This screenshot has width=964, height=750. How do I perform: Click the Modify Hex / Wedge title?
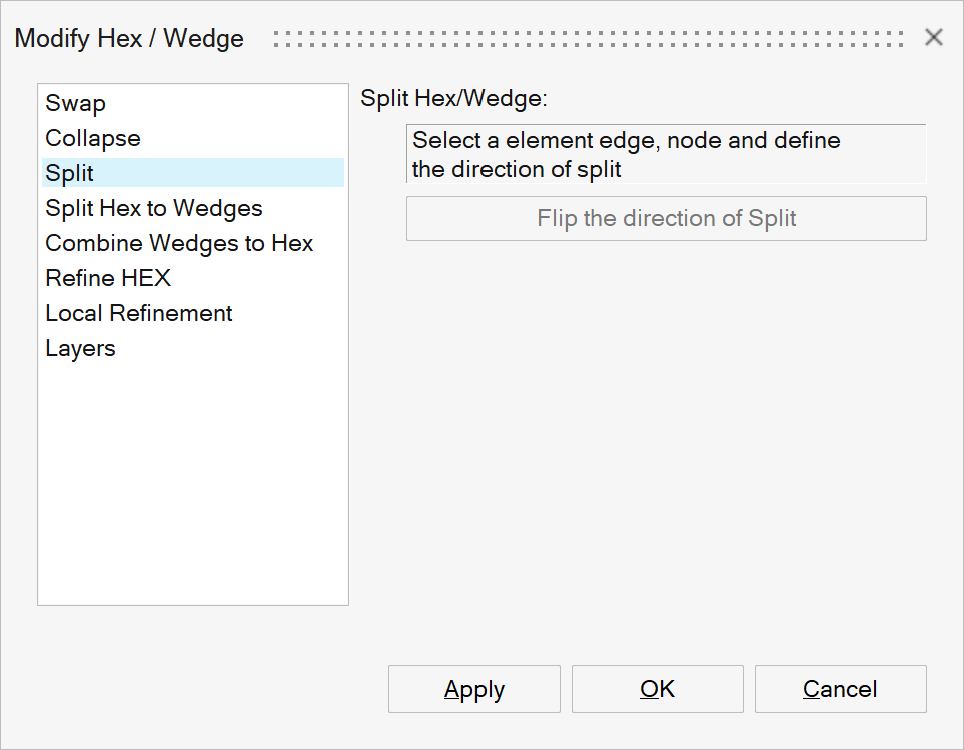[x=129, y=39]
